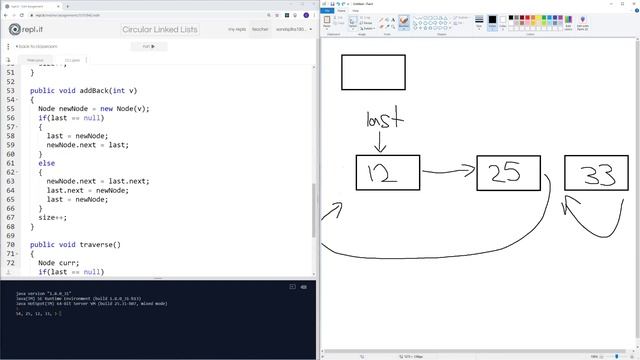Pick the red color swatch
640x360 pixels.
527,18
